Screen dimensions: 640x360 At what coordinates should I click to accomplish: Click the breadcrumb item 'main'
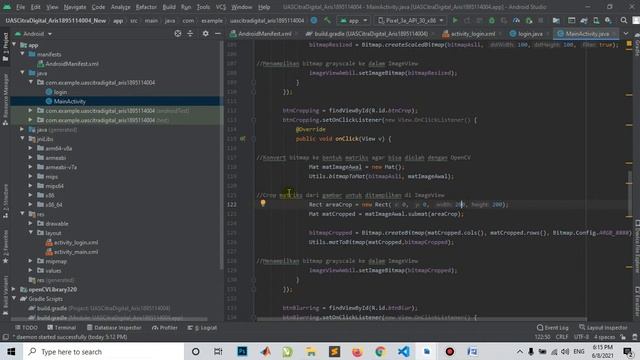pos(151,20)
